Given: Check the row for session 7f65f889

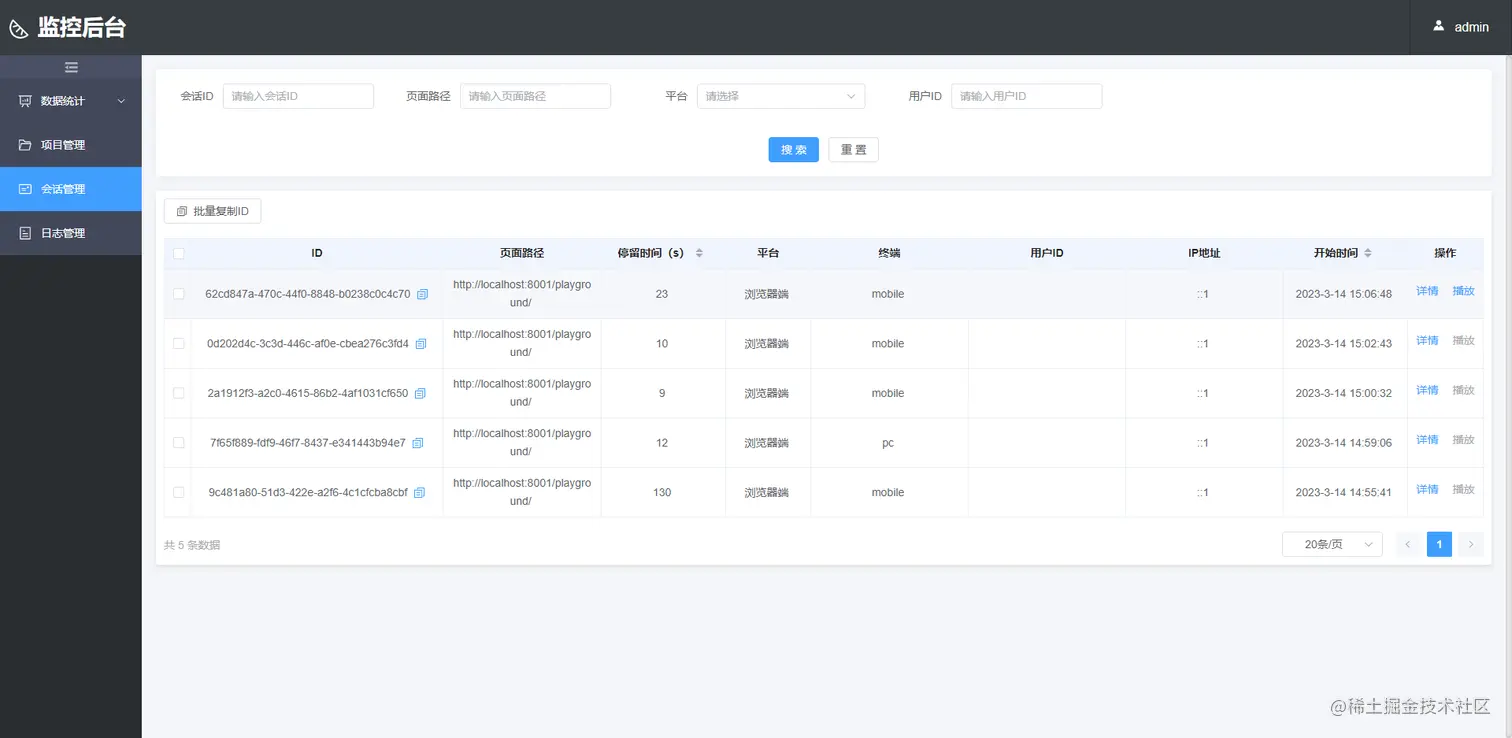Looking at the screenshot, I should coord(179,442).
